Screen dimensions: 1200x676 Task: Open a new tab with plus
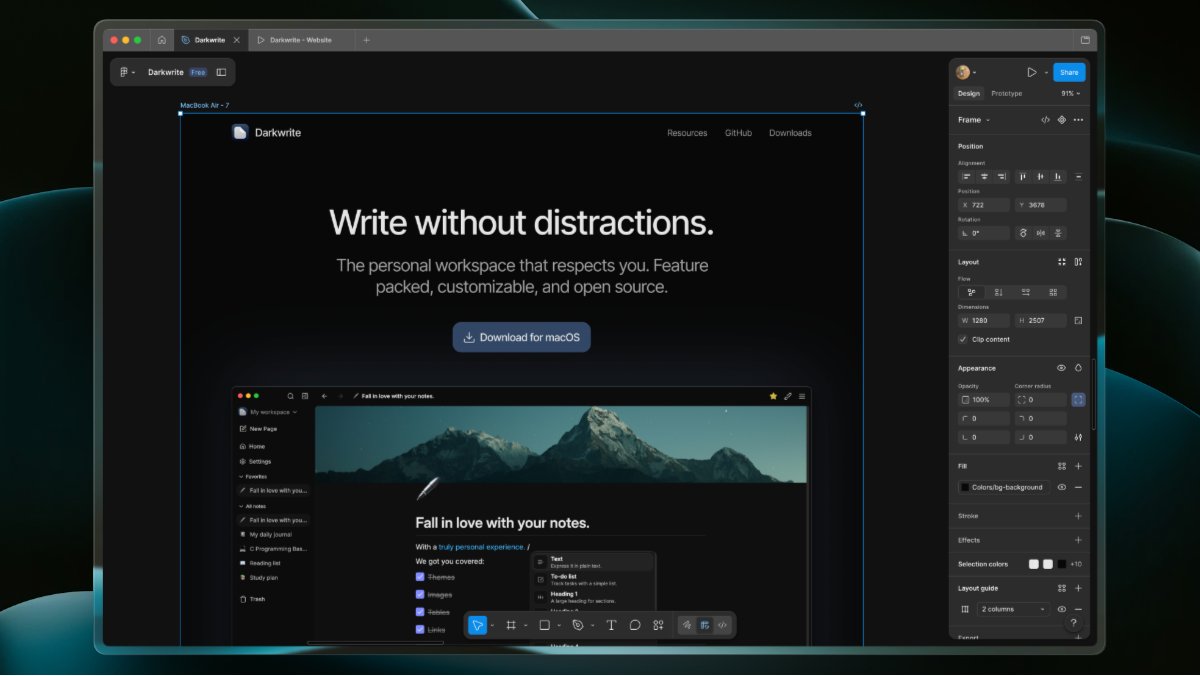366,40
